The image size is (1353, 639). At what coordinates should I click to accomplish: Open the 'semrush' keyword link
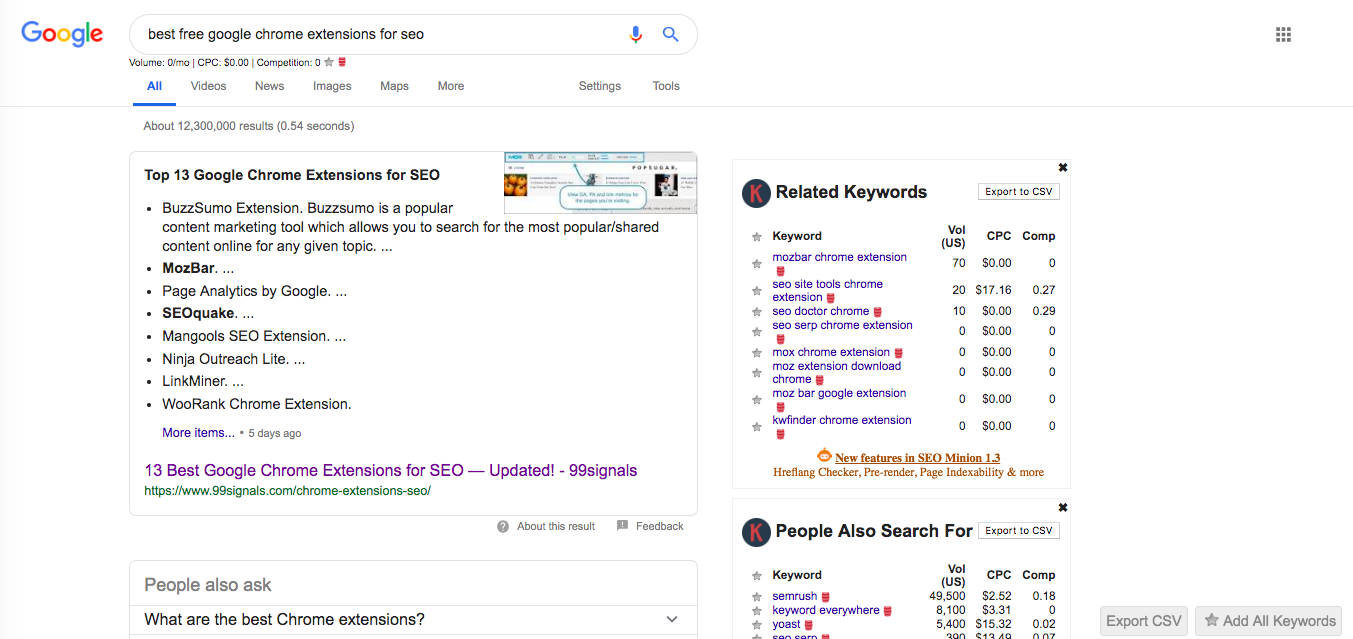pyautogui.click(x=794, y=597)
